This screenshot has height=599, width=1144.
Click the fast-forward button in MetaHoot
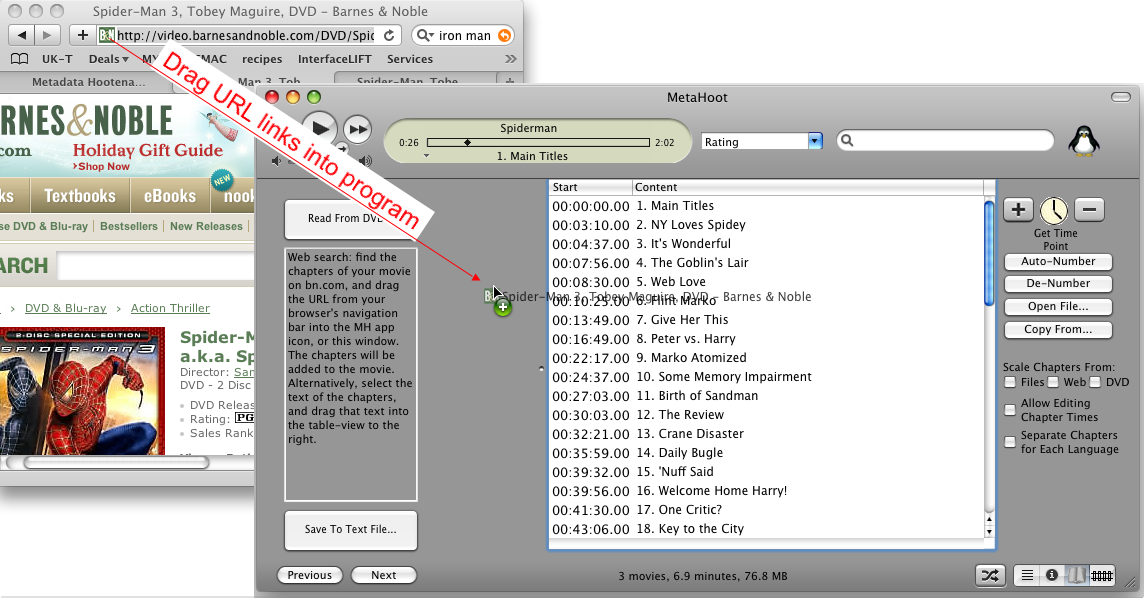click(x=358, y=130)
